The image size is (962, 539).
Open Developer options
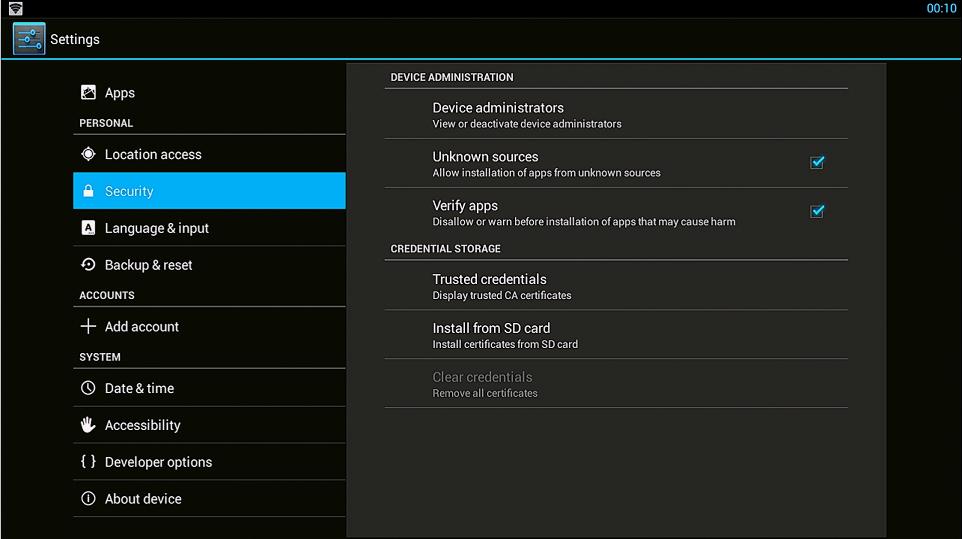coord(209,462)
